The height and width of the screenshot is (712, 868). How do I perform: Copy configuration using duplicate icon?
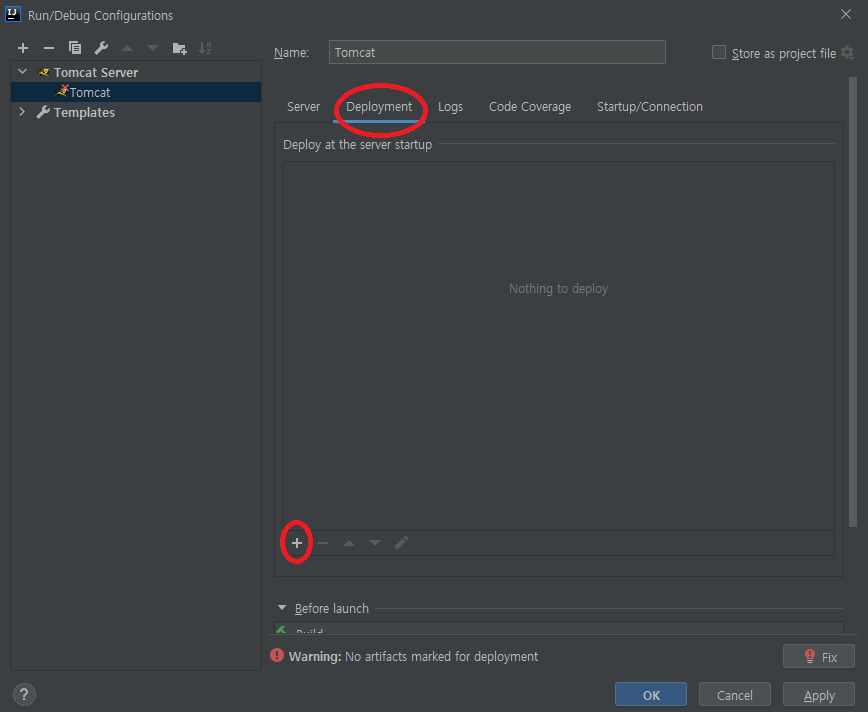pos(75,48)
